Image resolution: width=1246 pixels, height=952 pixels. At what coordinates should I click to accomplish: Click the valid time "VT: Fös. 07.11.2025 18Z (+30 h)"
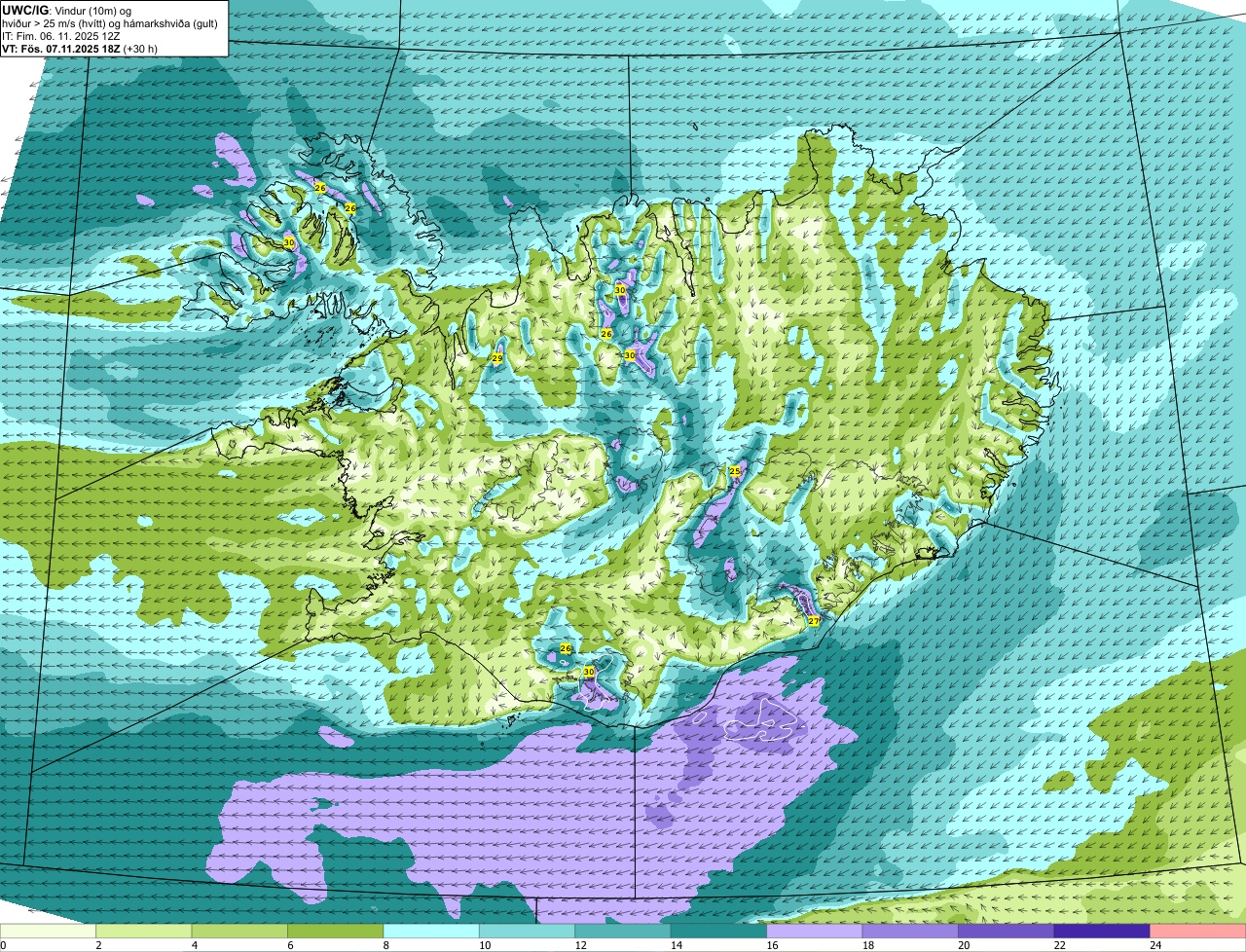pos(80,48)
